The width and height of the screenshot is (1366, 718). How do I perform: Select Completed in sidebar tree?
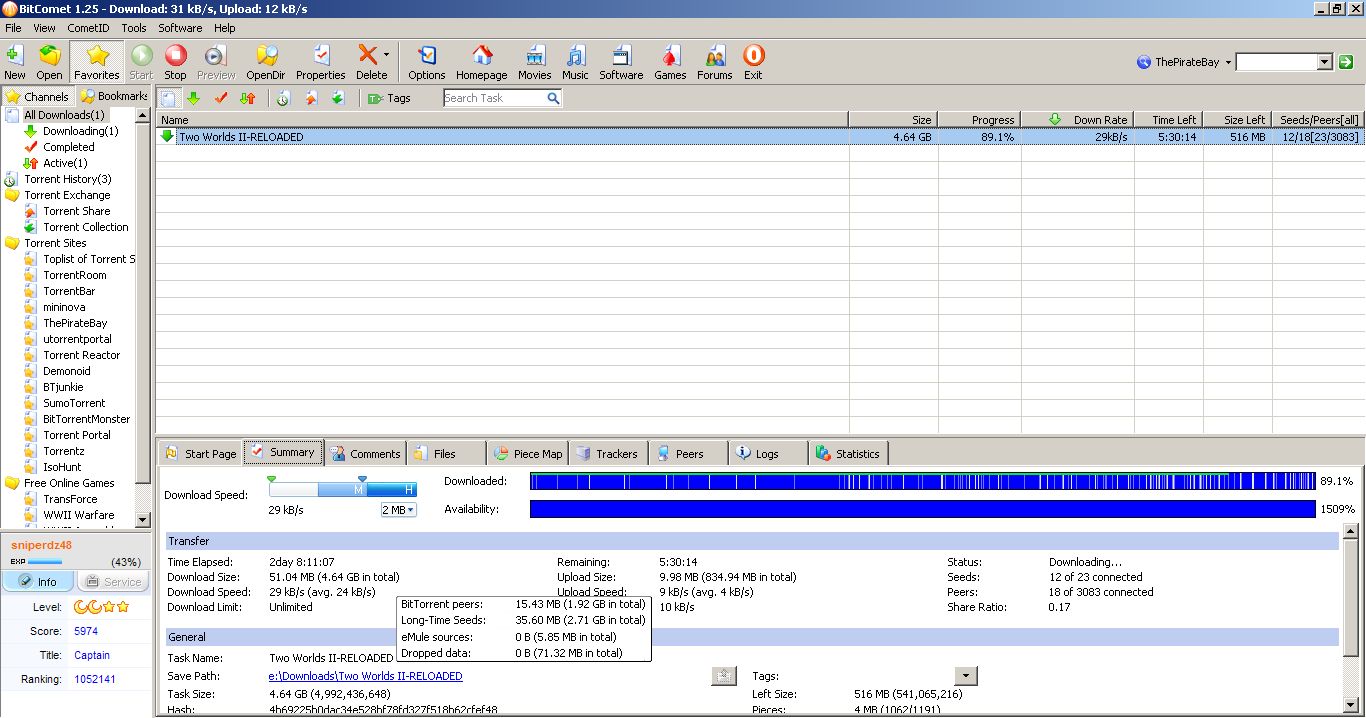(x=69, y=147)
